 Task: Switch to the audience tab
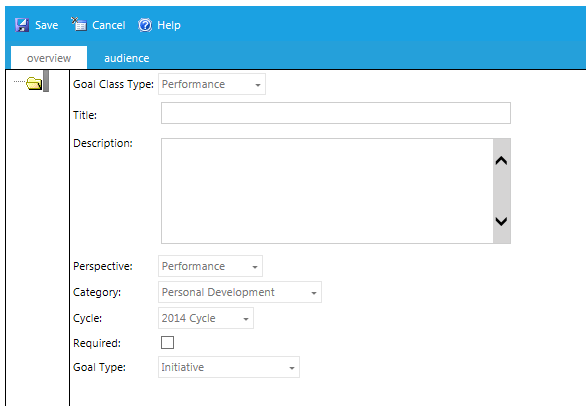127,58
